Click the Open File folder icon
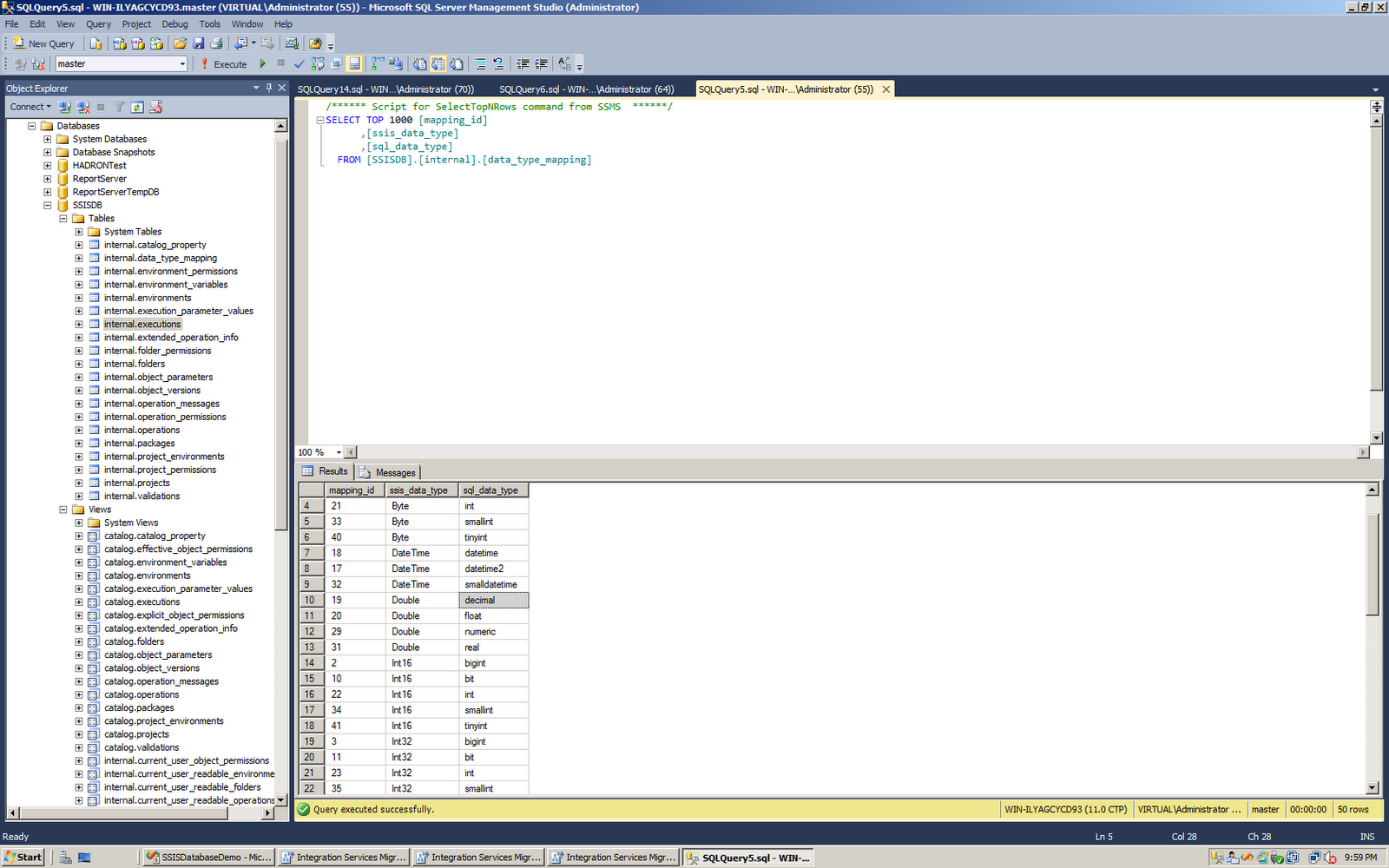Image resolution: width=1389 pixels, height=868 pixels. click(x=180, y=43)
